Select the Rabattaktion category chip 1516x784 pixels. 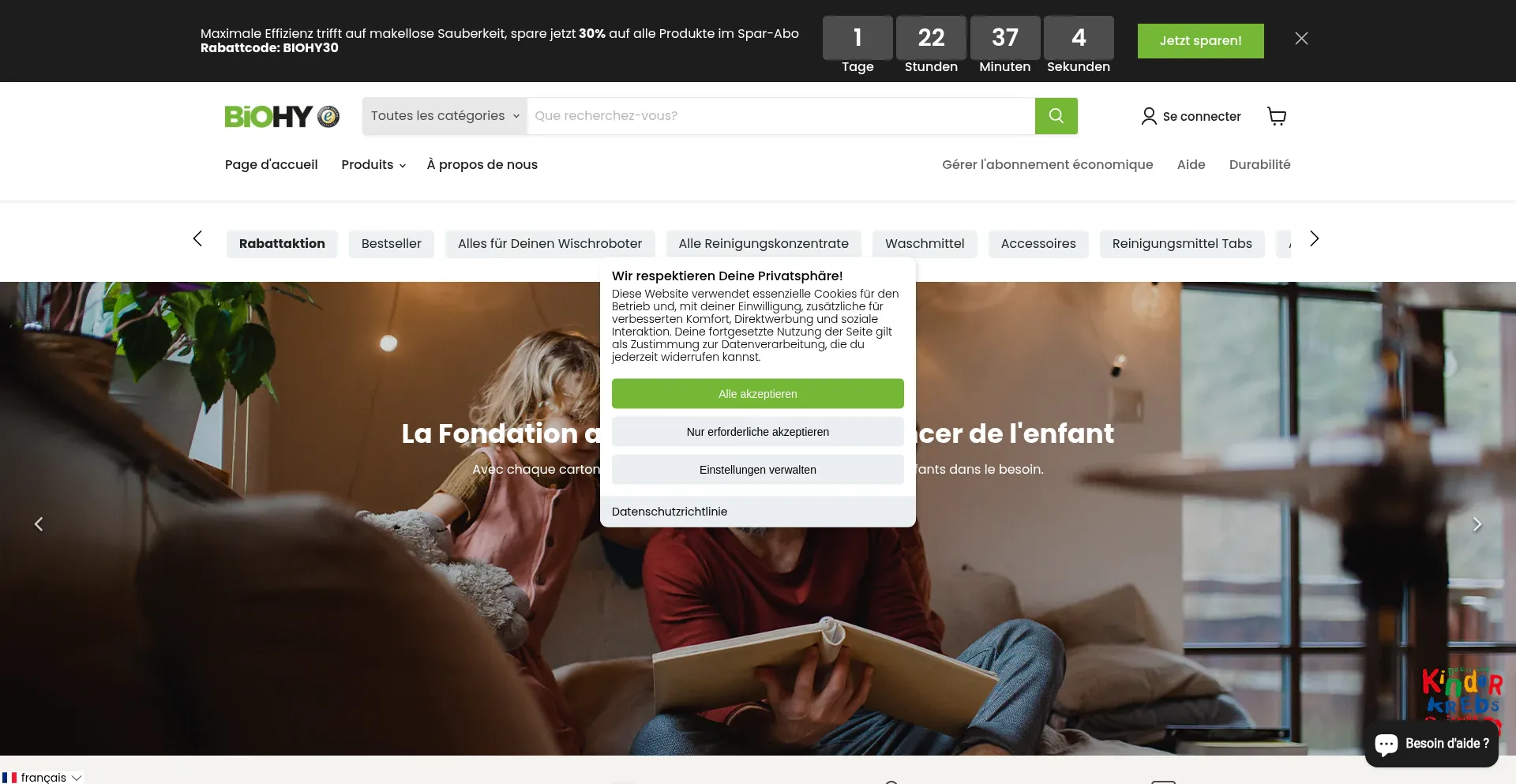[282, 243]
